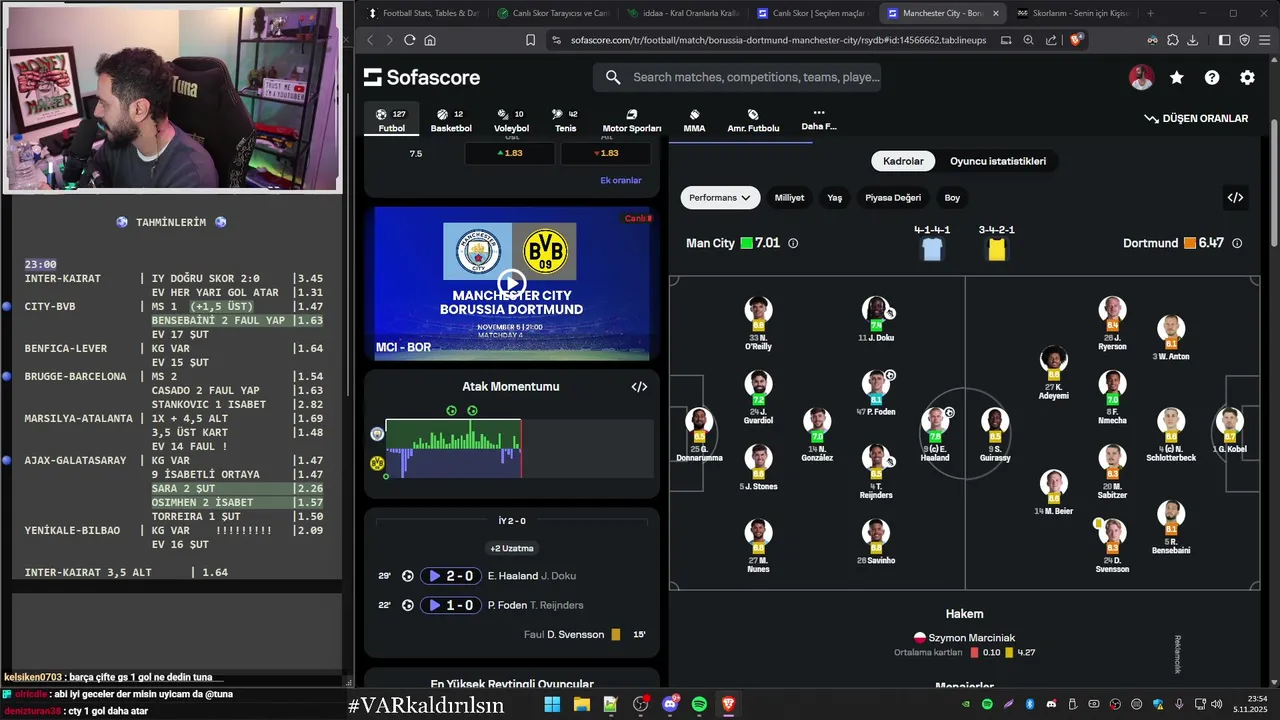Click the green 1.83 odds button

tap(510, 153)
